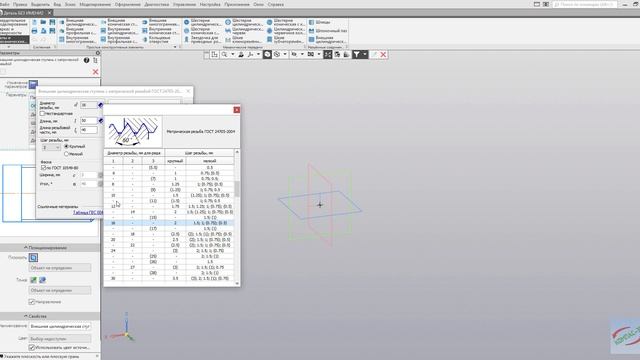Expand Простые конструктивные элементы group arrow
This screenshot has height=360, width=640.
(x=176, y=47)
